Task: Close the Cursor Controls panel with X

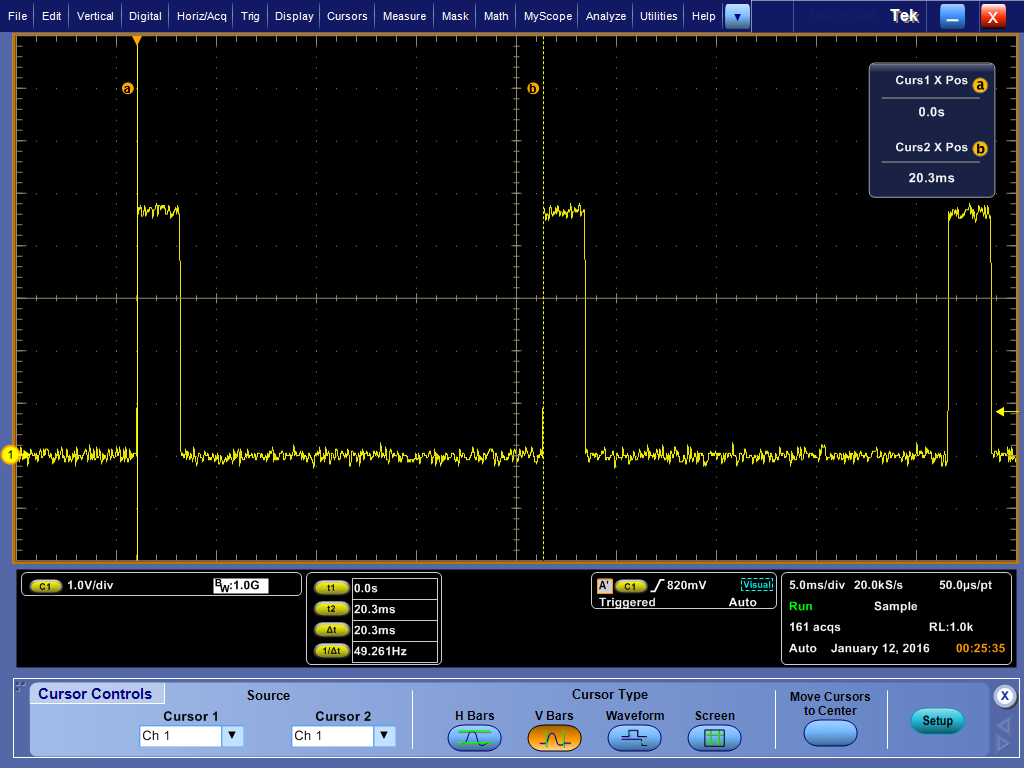Action: [x=1005, y=696]
